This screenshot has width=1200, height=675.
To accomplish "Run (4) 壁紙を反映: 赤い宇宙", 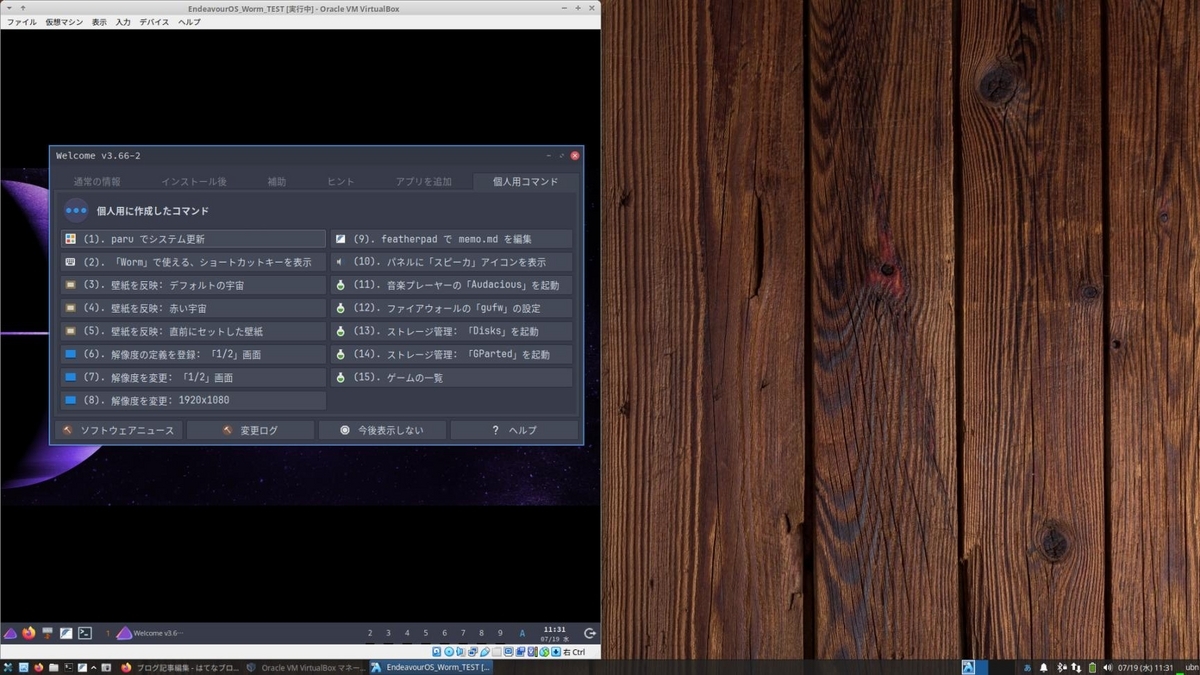I will (193, 308).
